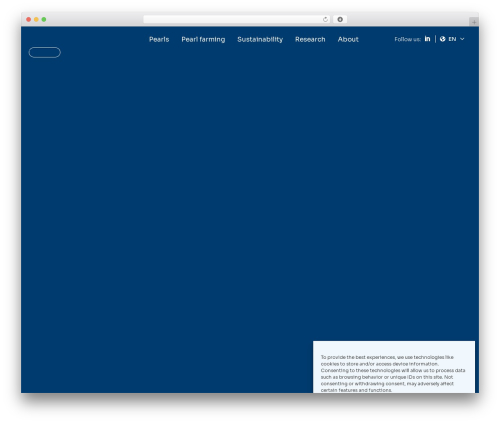Focus the browser address bar
Viewport: 500px width, 423px height.
pyautogui.click(x=236, y=19)
